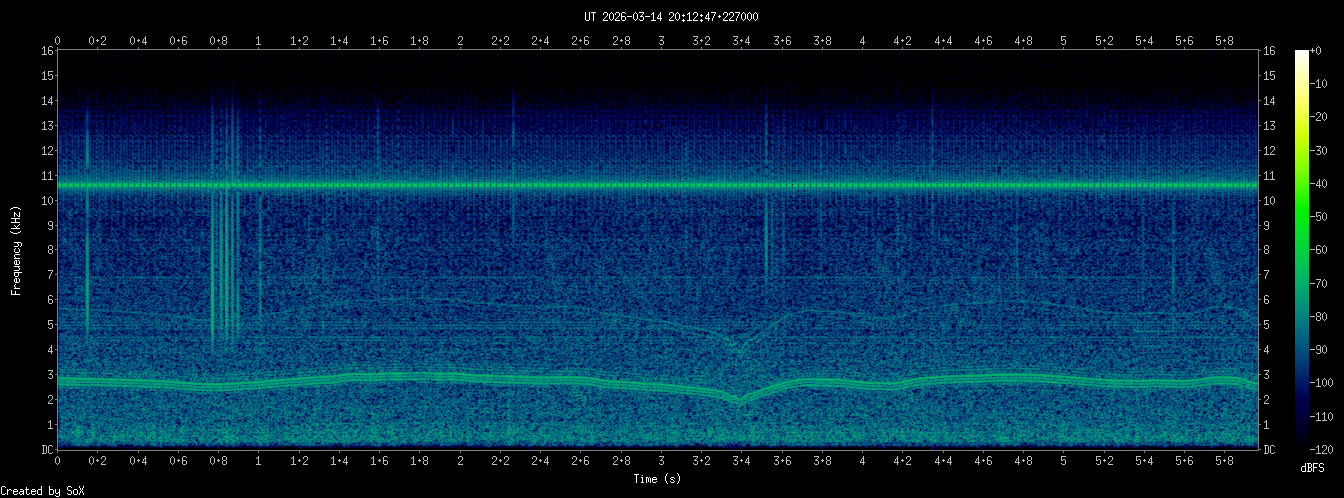
Task: Click the white top of the dBFS color bar
Action: pyautogui.click(x=1301, y=54)
